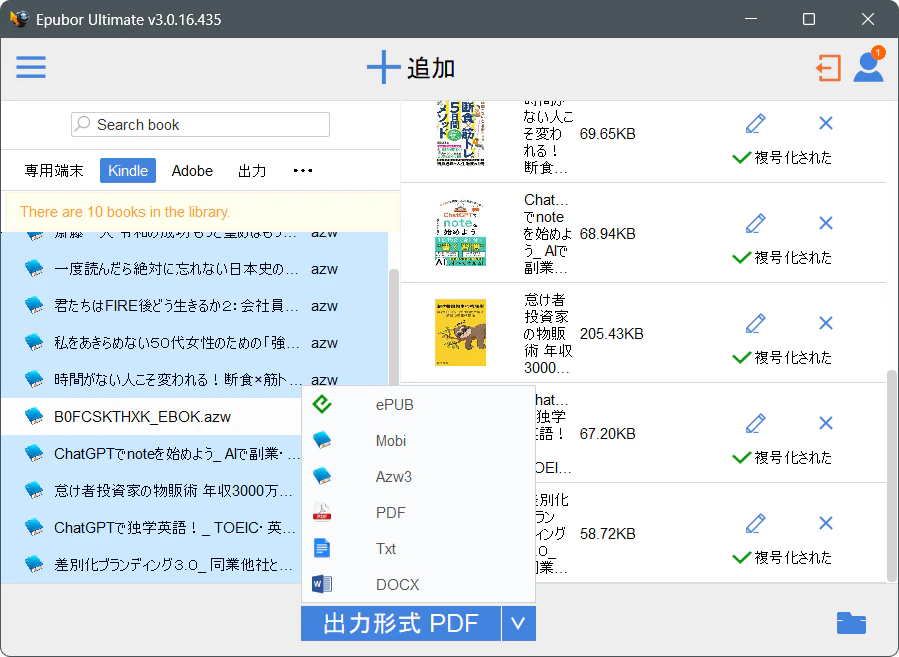Click the Txt document icon
899x657 pixels.
pos(322,548)
